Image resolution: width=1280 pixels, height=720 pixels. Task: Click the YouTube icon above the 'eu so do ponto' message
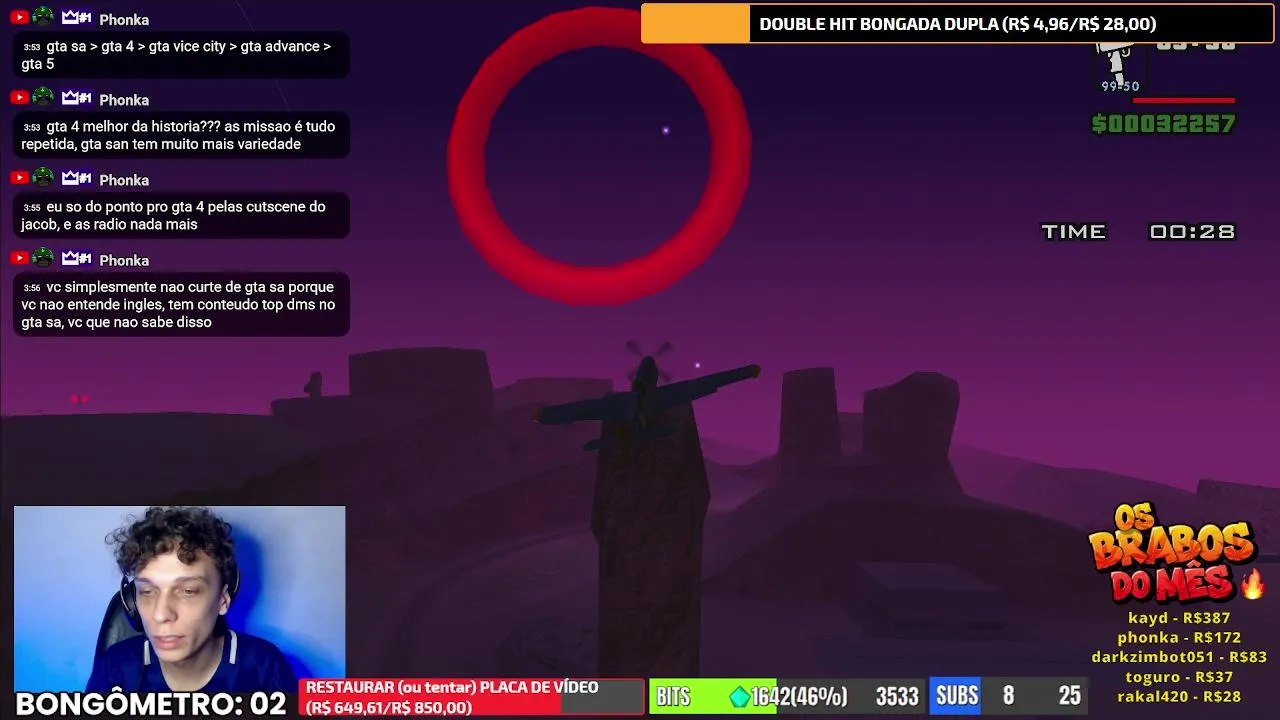click(x=19, y=177)
